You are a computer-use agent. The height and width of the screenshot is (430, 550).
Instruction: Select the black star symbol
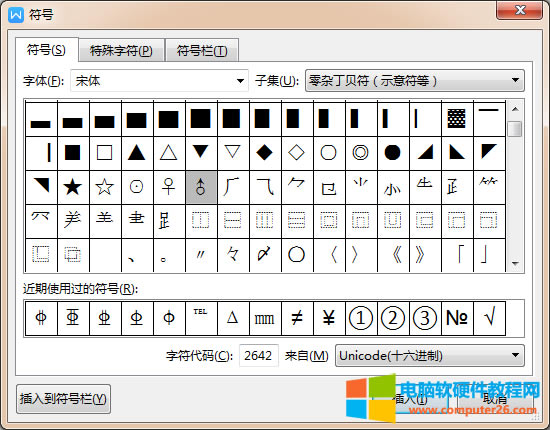(x=73, y=187)
